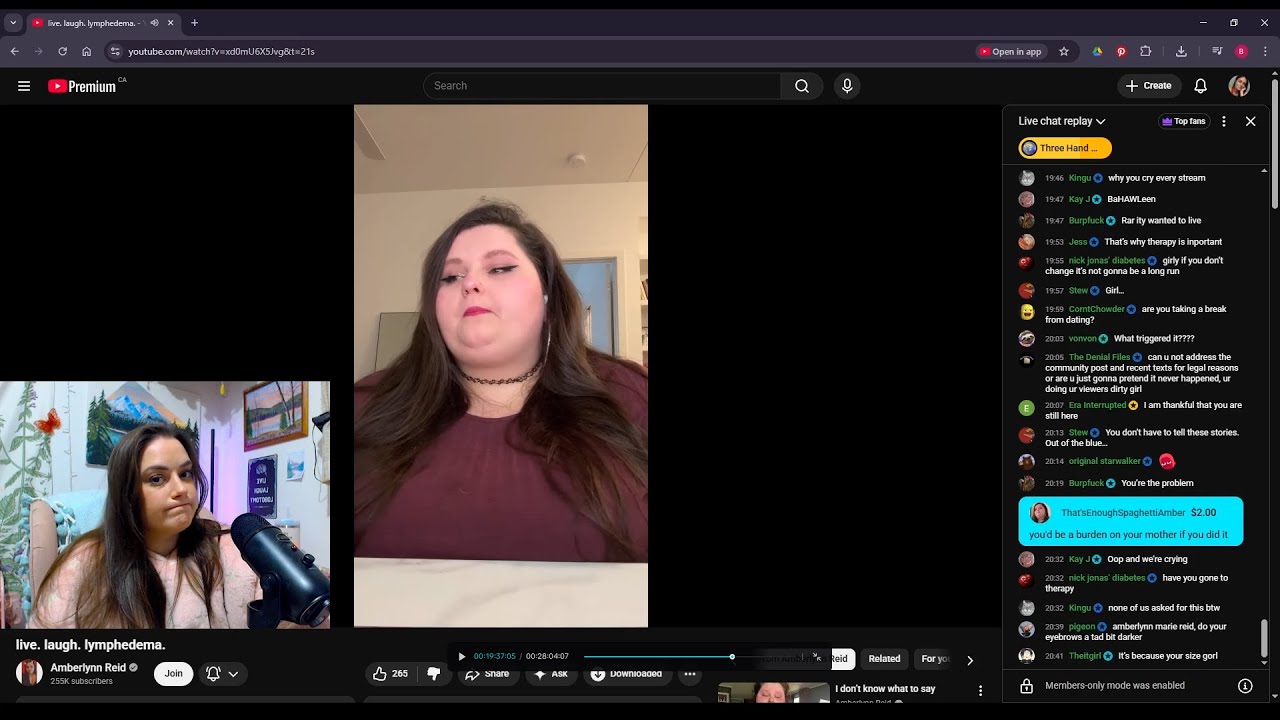The height and width of the screenshot is (720, 1280).
Task: Click the Ask button
Action: tap(550, 674)
